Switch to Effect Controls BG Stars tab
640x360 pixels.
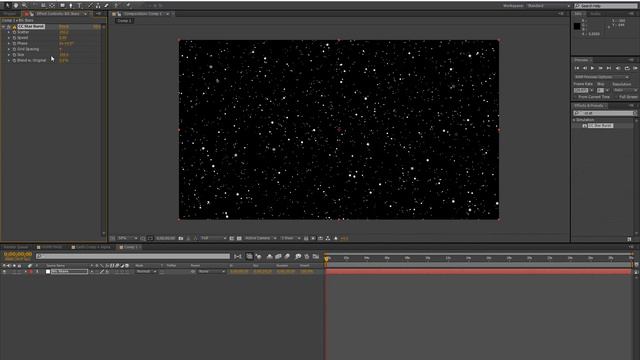(58, 14)
